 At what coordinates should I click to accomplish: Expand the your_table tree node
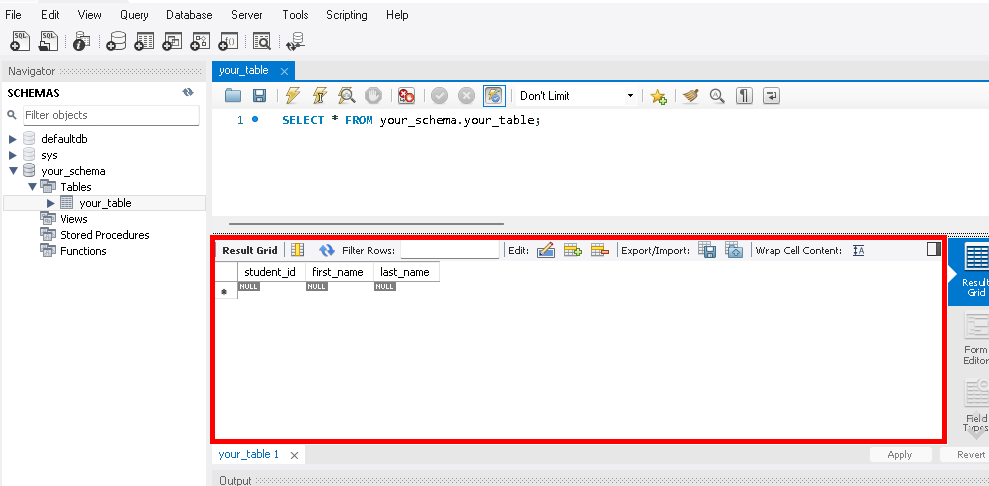(x=51, y=203)
